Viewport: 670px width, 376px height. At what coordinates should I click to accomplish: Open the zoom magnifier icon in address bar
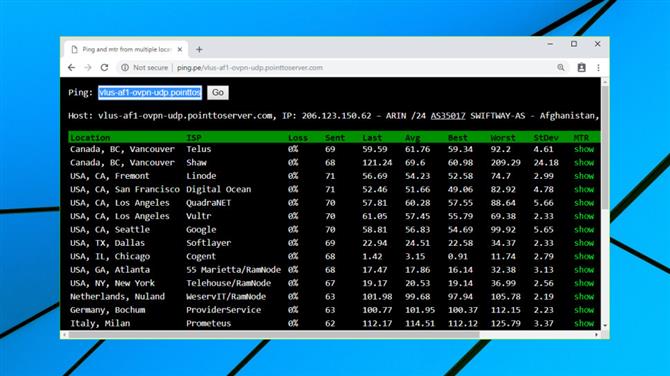click(x=561, y=68)
